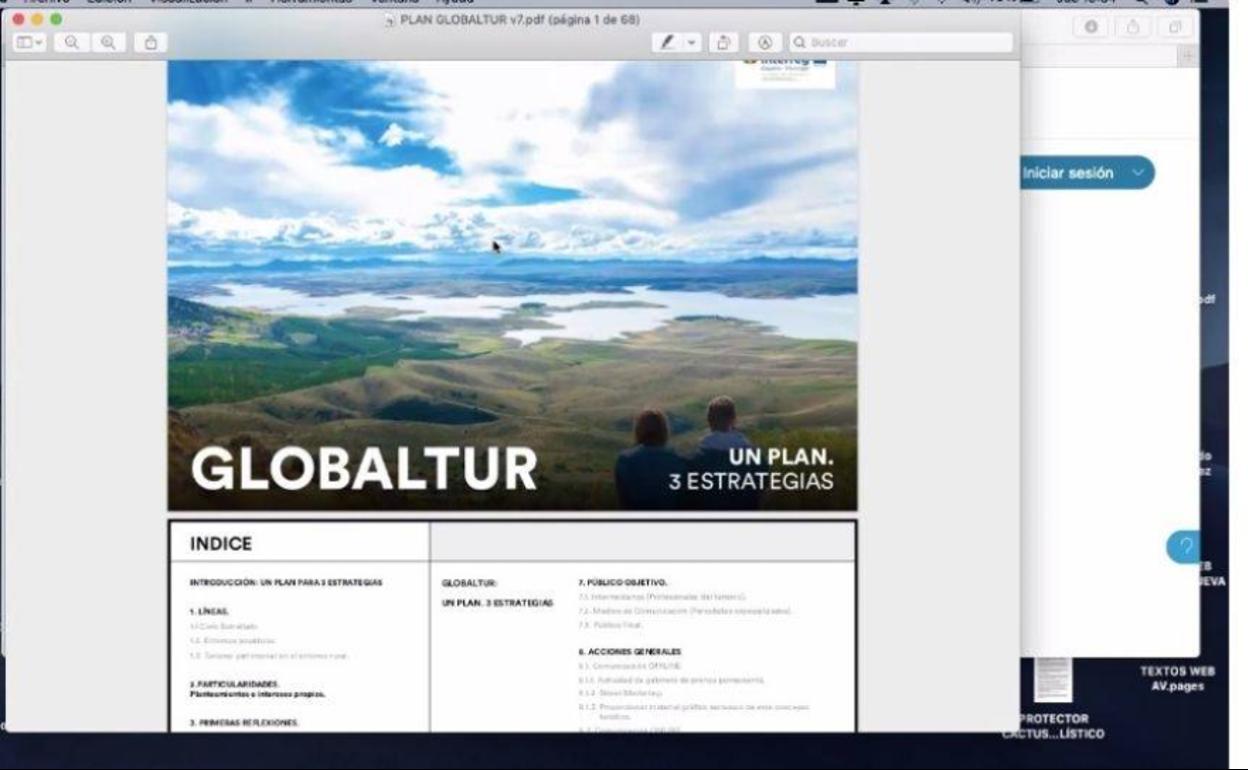Share the PDF from the left toolbar
The height and width of the screenshot is (770, 1248).
pyautogui.click(x=151, y=43)
